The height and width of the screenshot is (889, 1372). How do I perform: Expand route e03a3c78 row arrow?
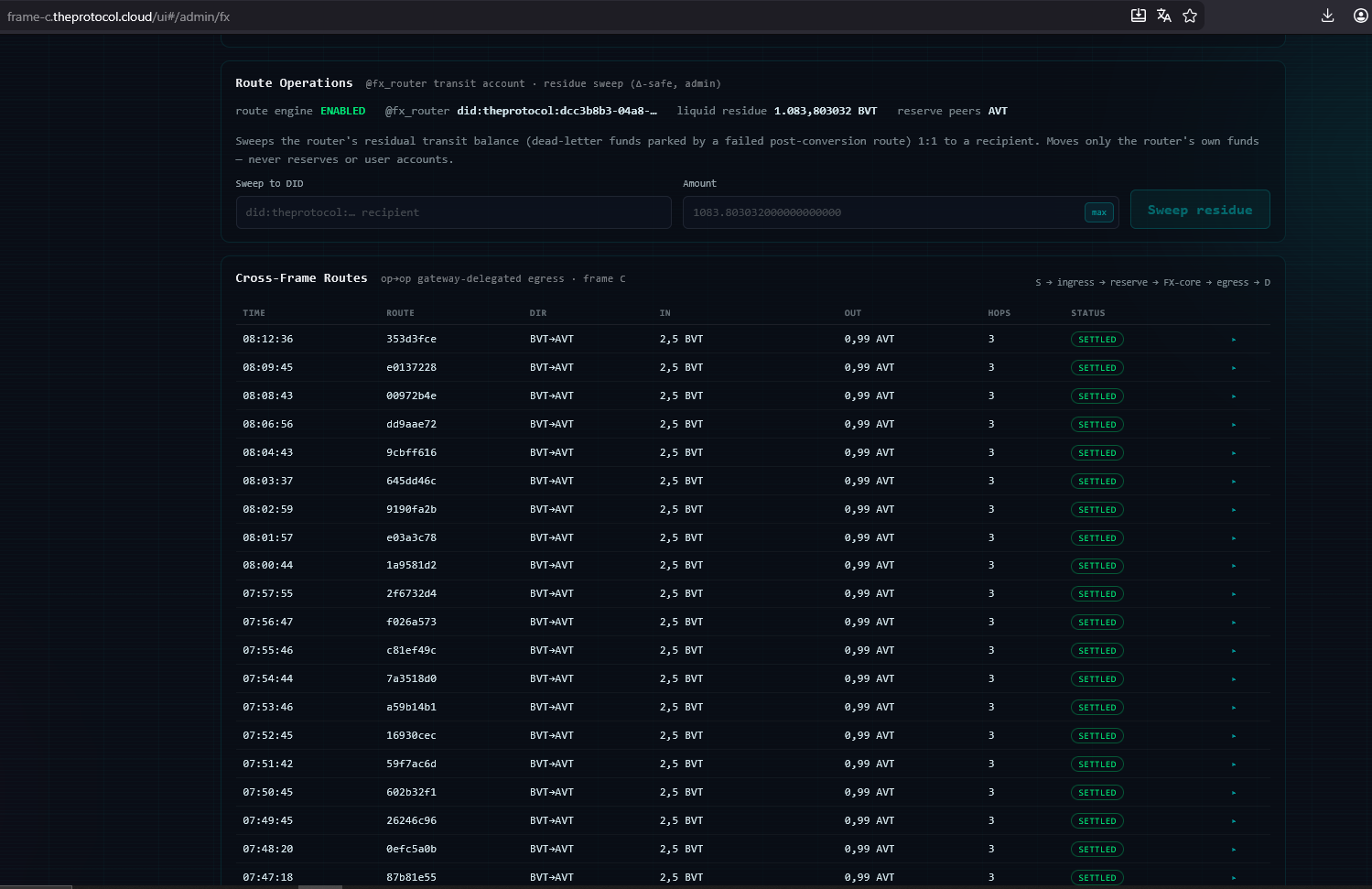pos(1234,538)
